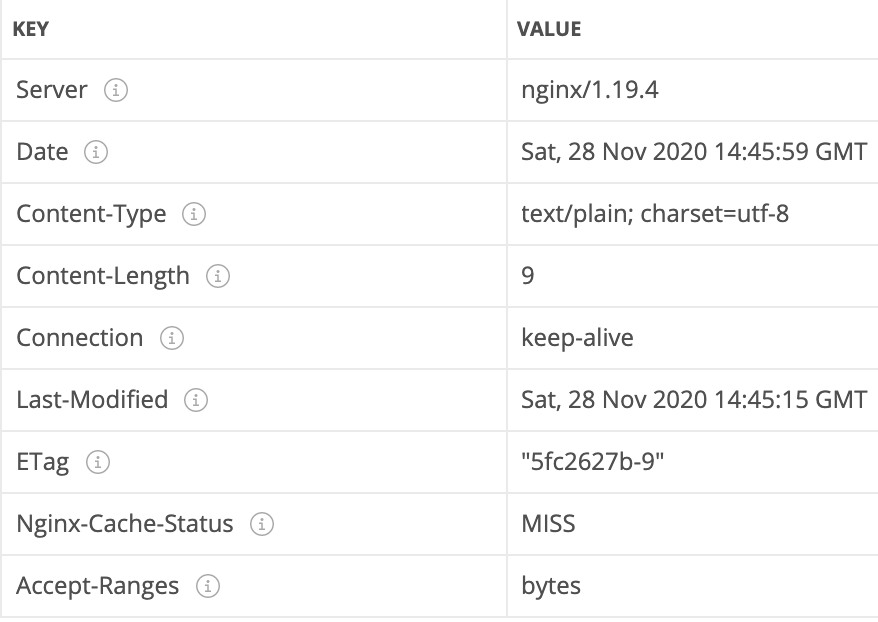The height and width of the screenshot is (622, 878).
Task: Open the info icon next to ETag
Action: click(98, 462)
